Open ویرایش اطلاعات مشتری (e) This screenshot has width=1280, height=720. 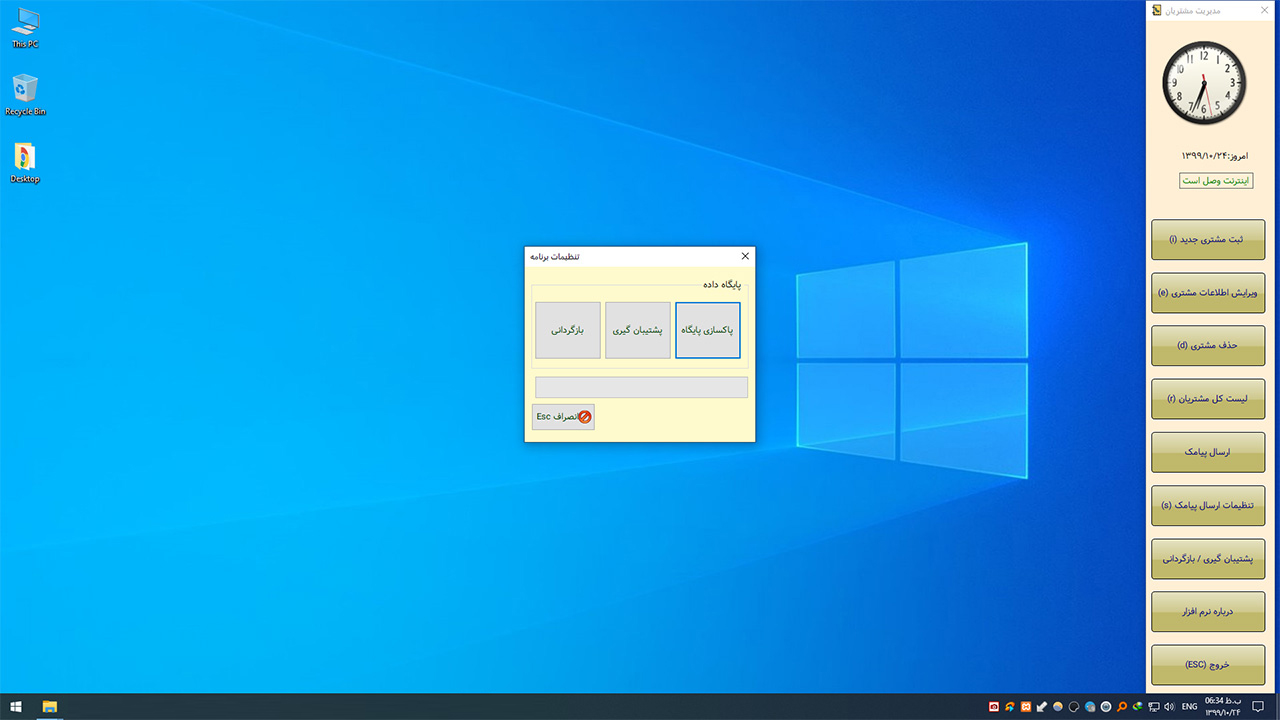click(x=1208, y=293)
